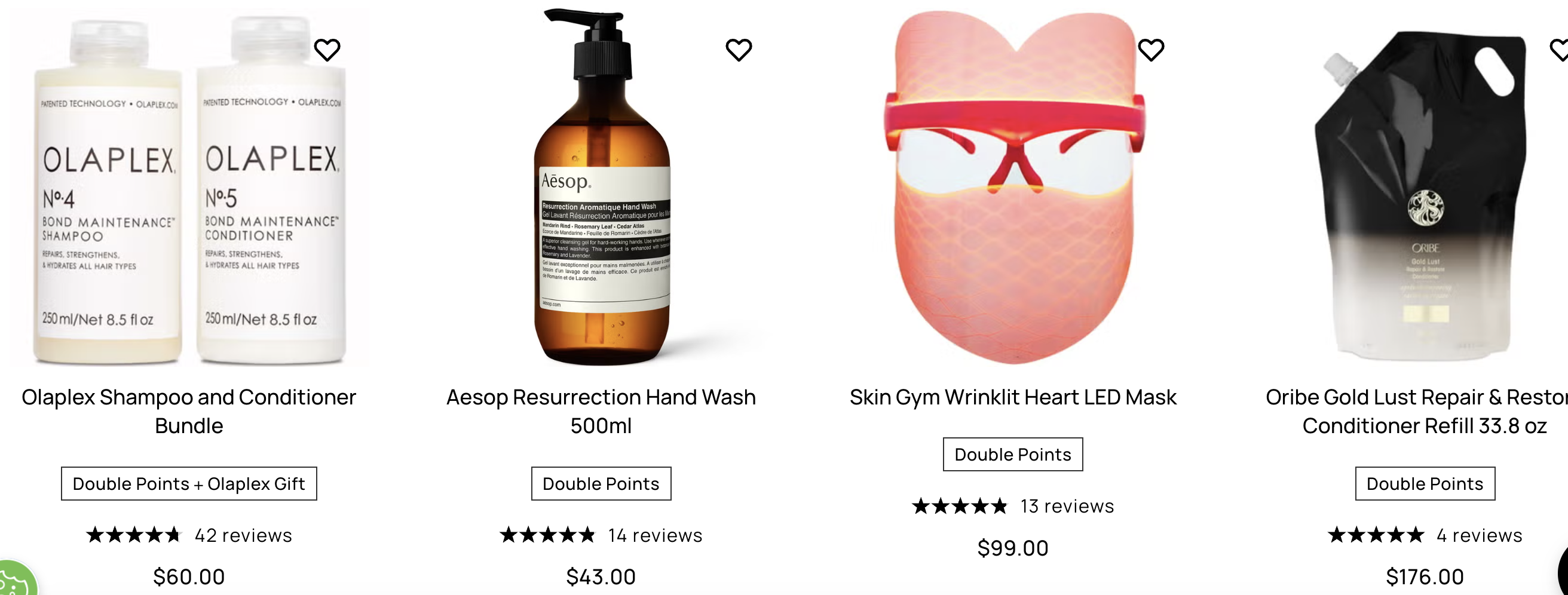This screenshot has height=595, width=1568.
Task: Add Aesop Hand Wash to wishlist heart
Action: click(739, 50)
